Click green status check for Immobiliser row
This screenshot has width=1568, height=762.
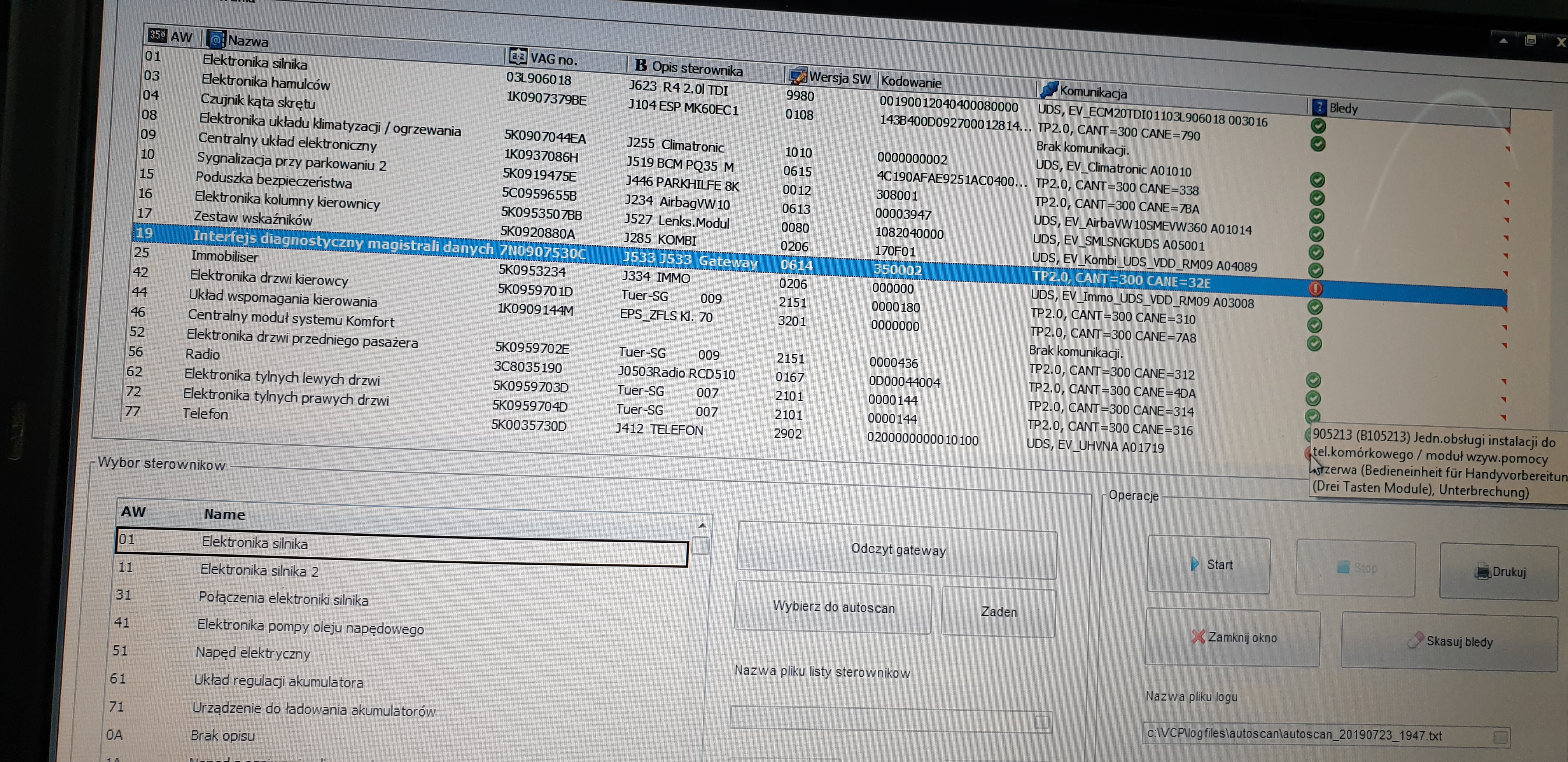[x=1315, y=307]
